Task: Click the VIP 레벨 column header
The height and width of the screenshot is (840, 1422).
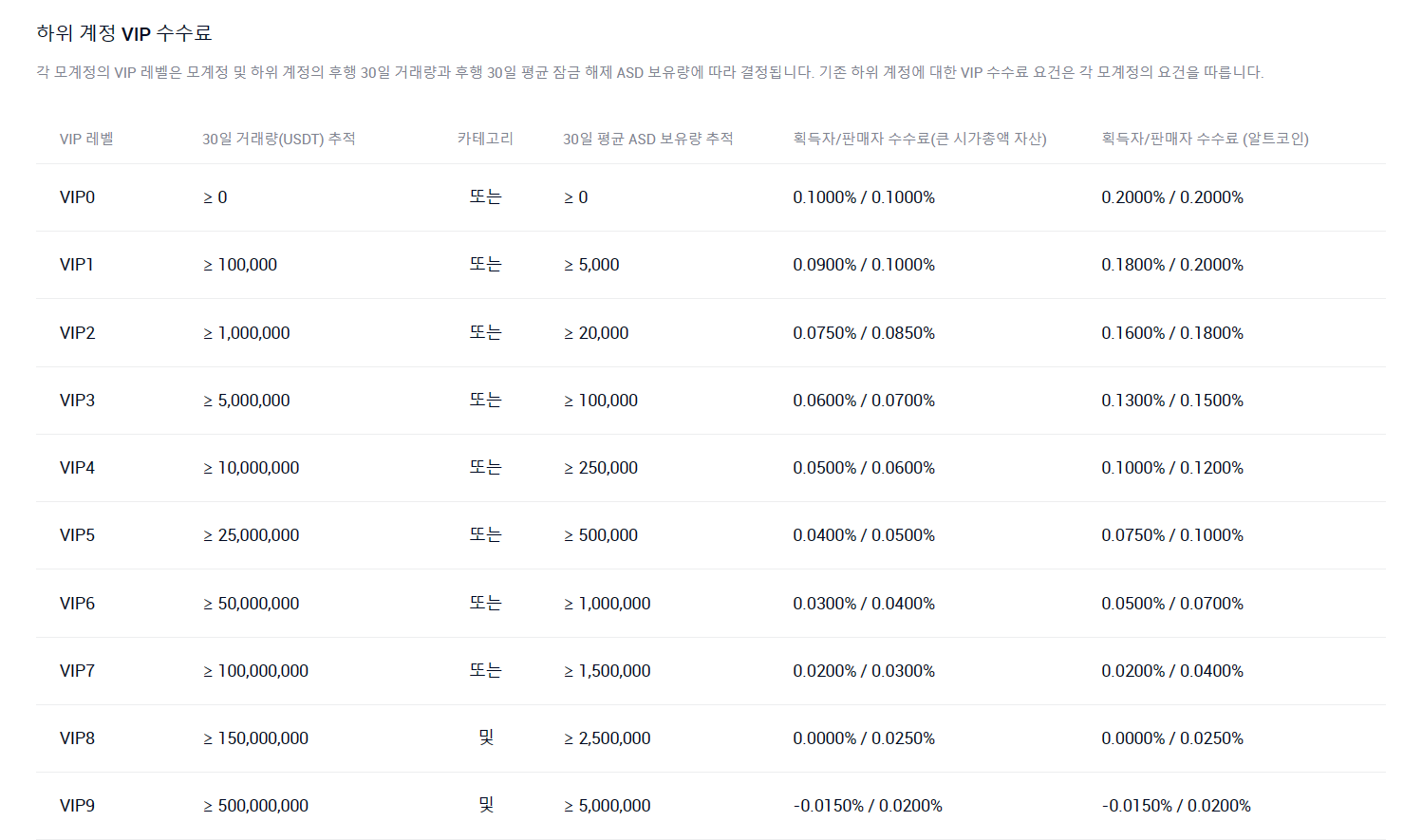Action: [x=86, y=139]
